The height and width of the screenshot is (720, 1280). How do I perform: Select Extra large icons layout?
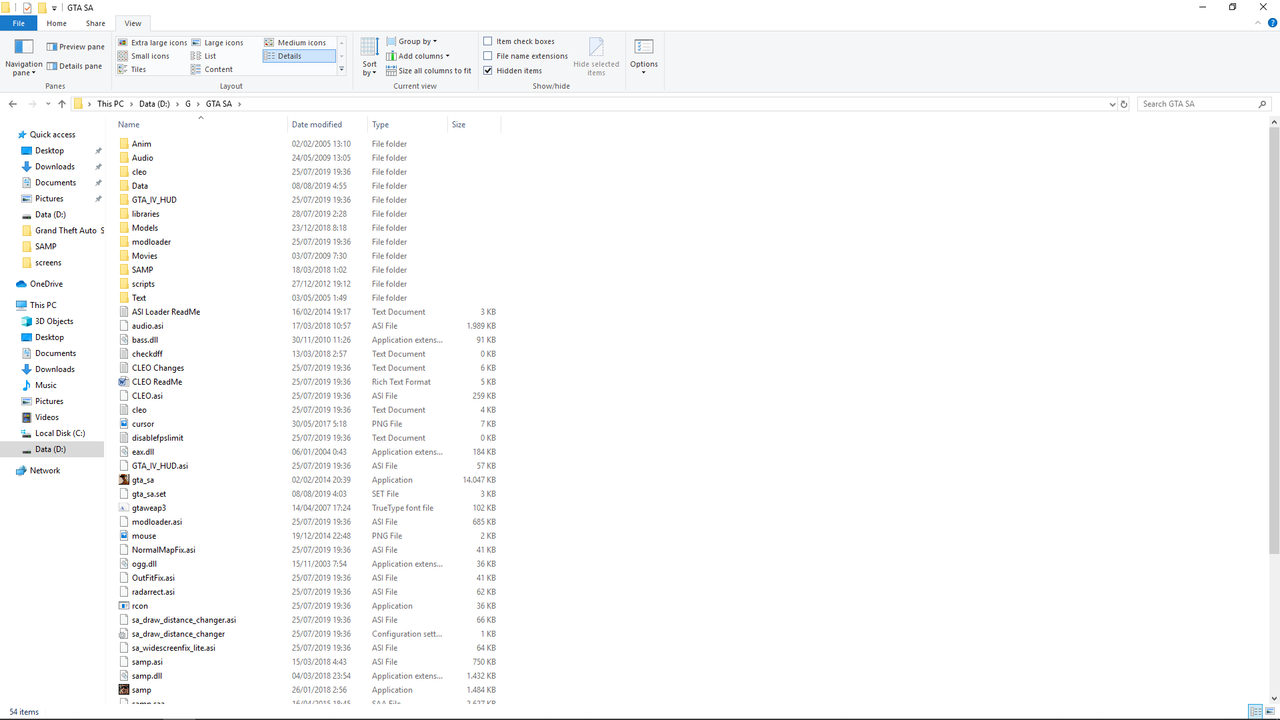(152, 43)
